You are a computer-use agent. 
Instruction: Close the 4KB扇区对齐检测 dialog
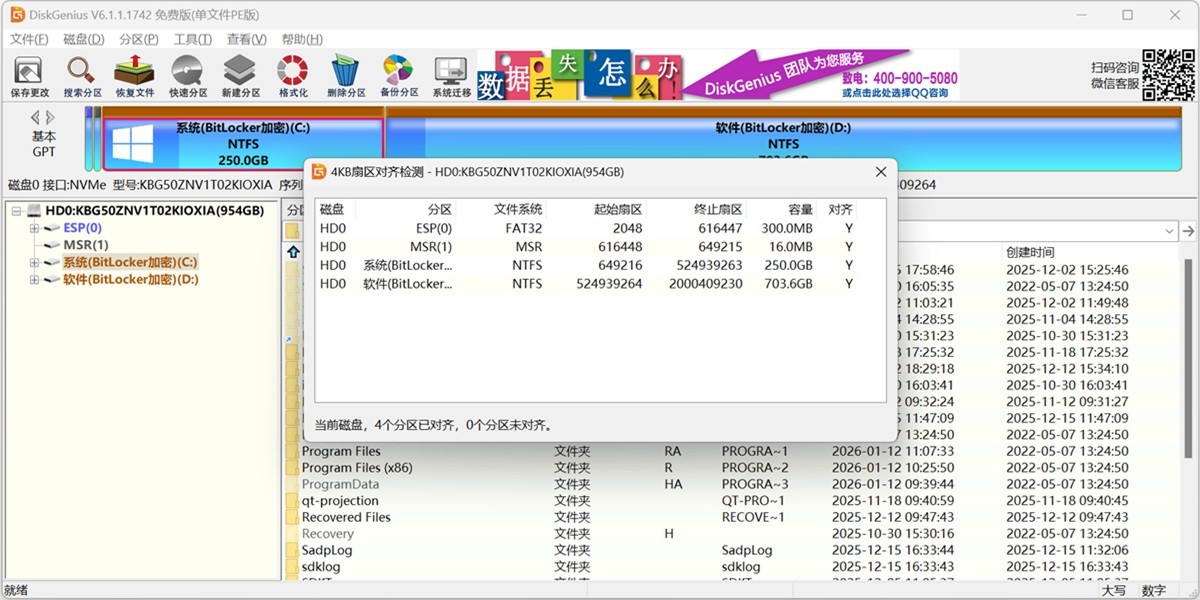click(881, 172)
